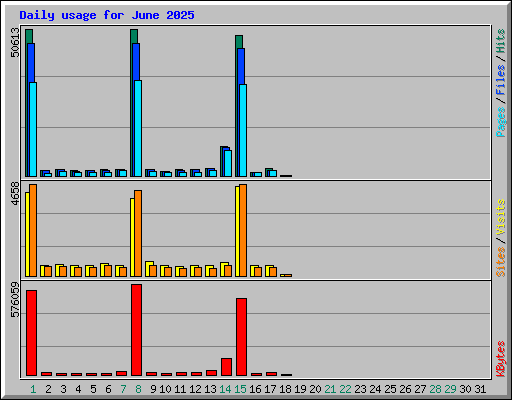Screen dimensions: 512x400
Task: Select the cyan Pages bar for day 15
Action: point(243,130)
